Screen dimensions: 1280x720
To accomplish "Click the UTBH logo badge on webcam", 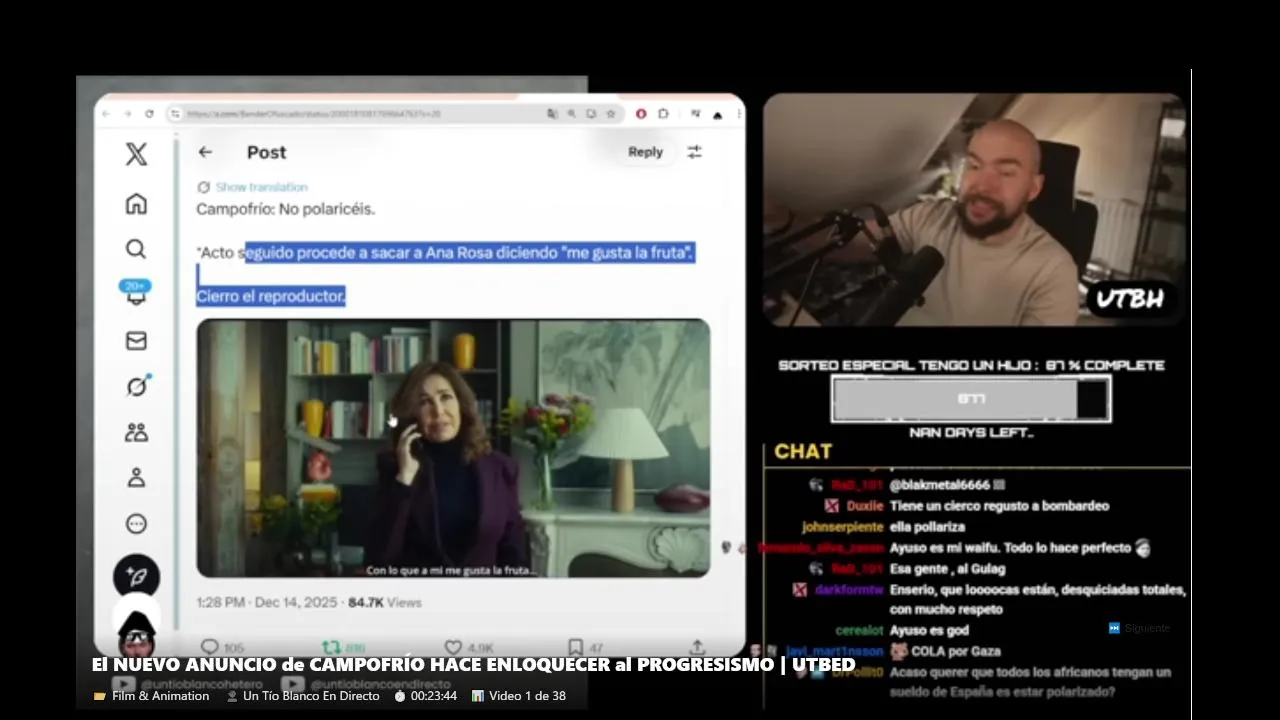I will coord(1130,299).
